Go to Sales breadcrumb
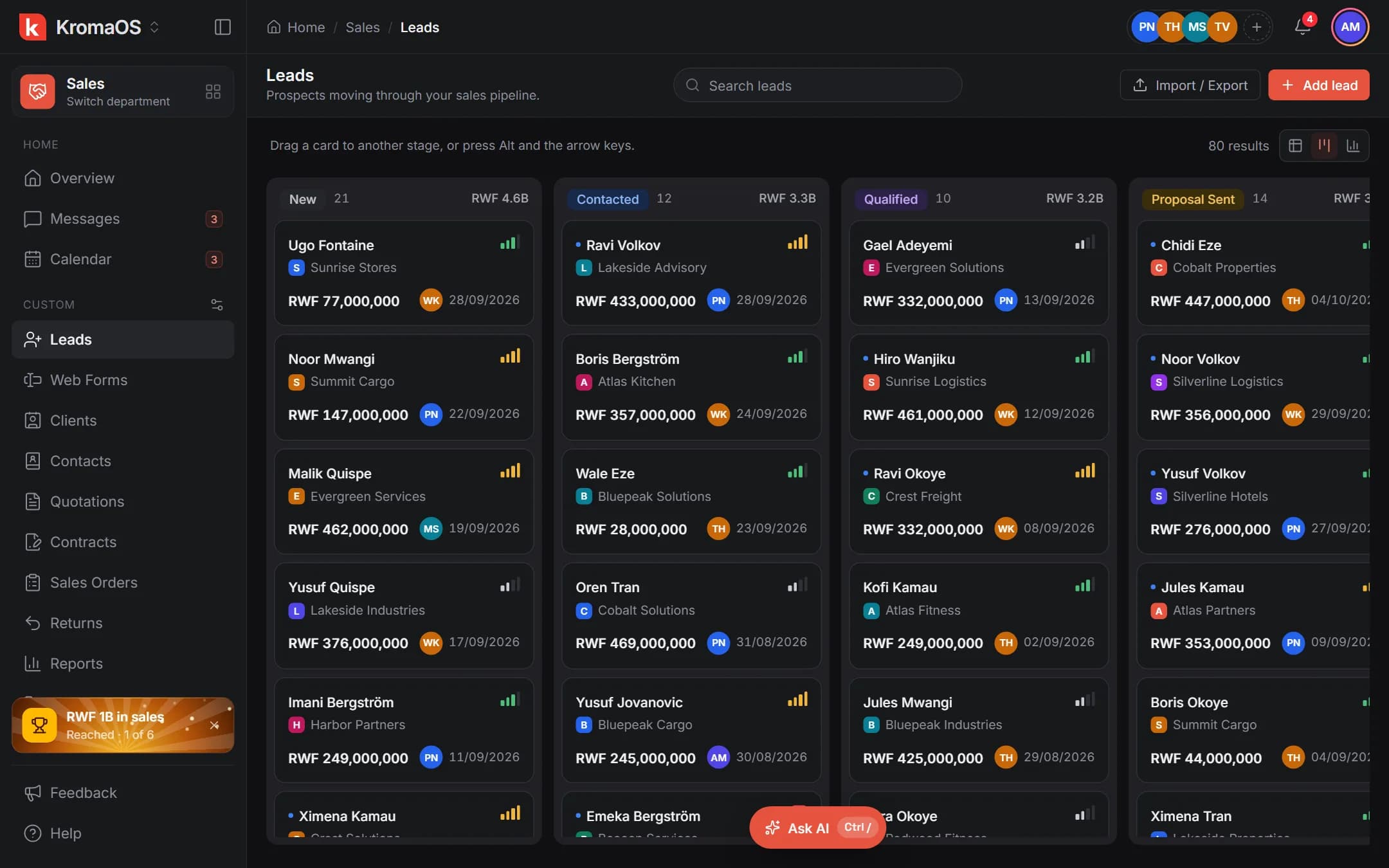Screen dimensions: 1389x868 pyautogui.click(x=363, y=27)
